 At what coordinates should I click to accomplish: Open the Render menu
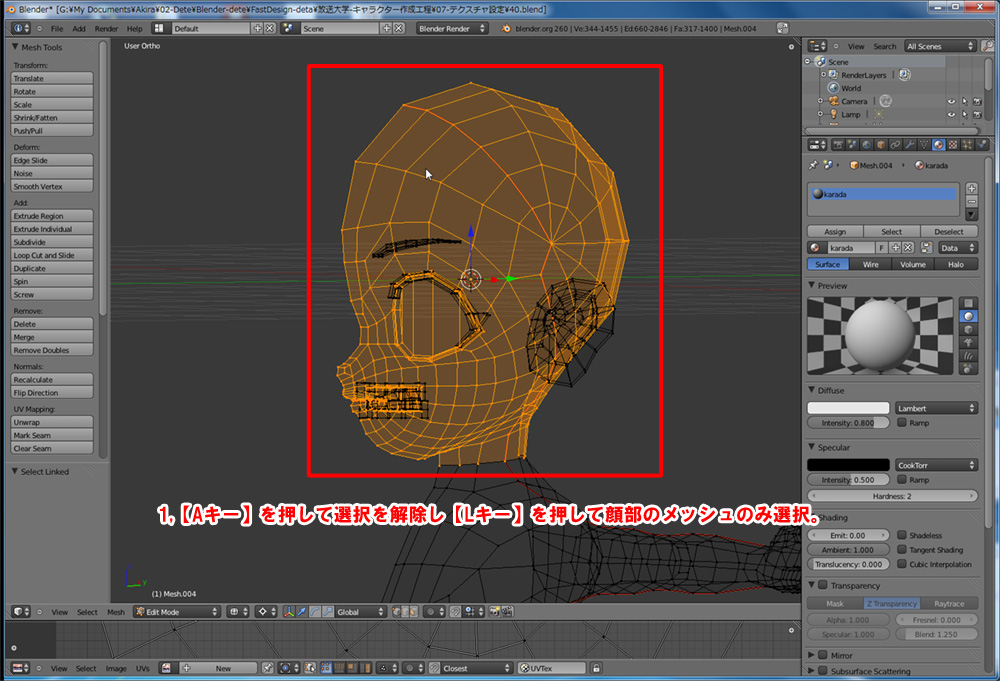tap(106, 29)
